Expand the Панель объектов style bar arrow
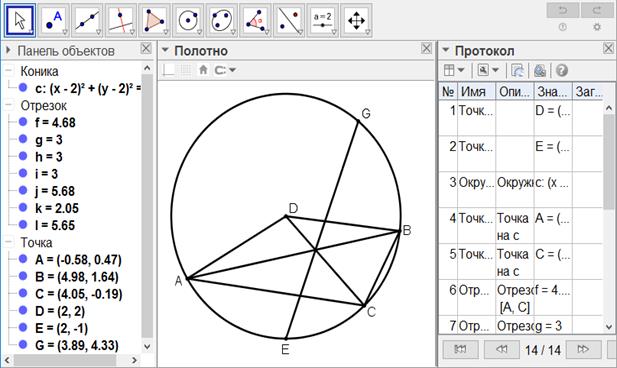The height and width of the screenshot is (368, 617). (x=8, y=50)
